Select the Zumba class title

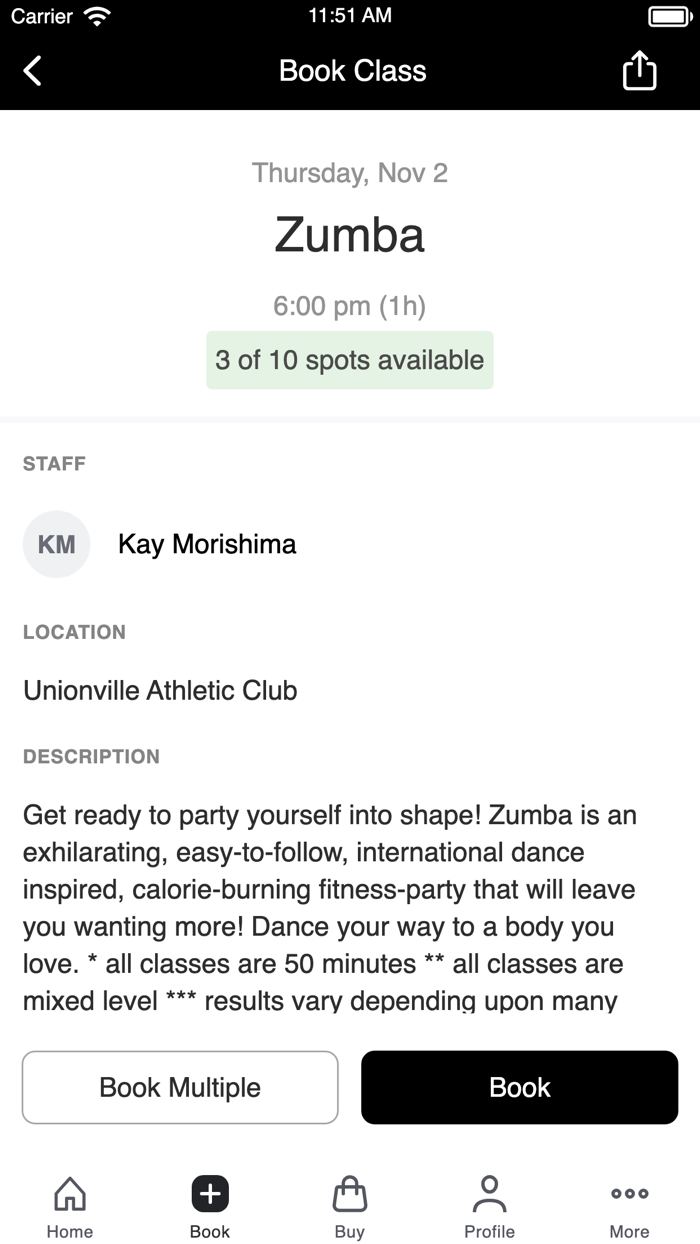[349, 235]
